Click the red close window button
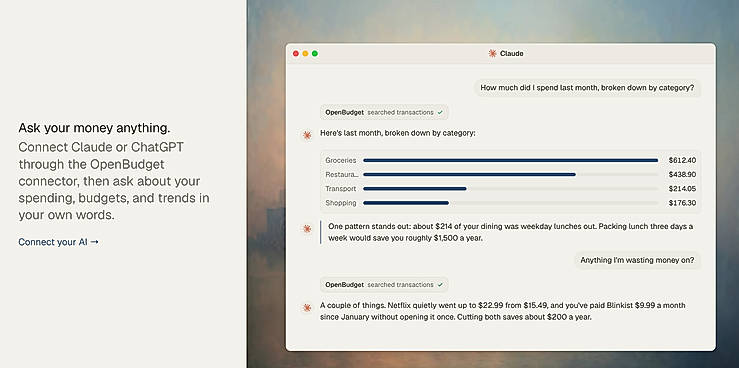This screenshot has width=739, height=368. [296, 54]
